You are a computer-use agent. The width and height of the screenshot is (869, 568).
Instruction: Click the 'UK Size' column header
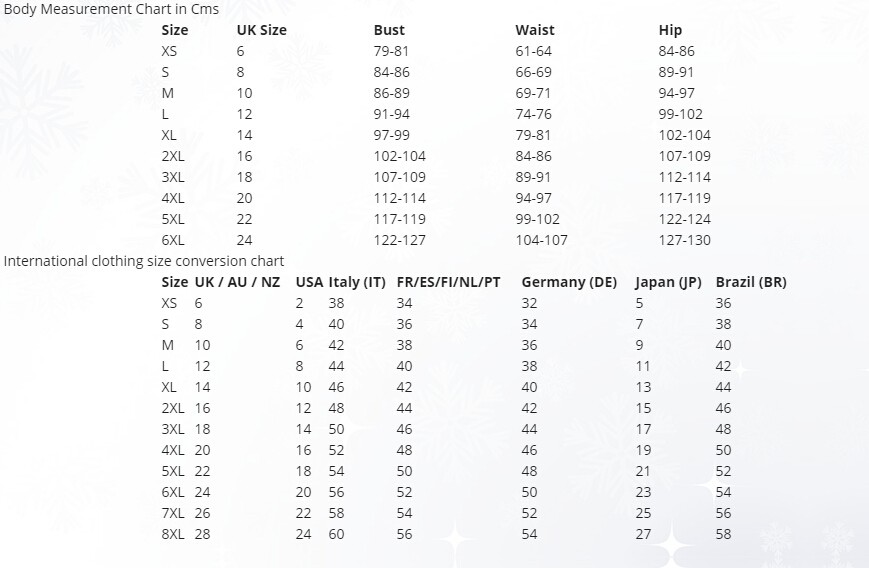tap(261, 30)
